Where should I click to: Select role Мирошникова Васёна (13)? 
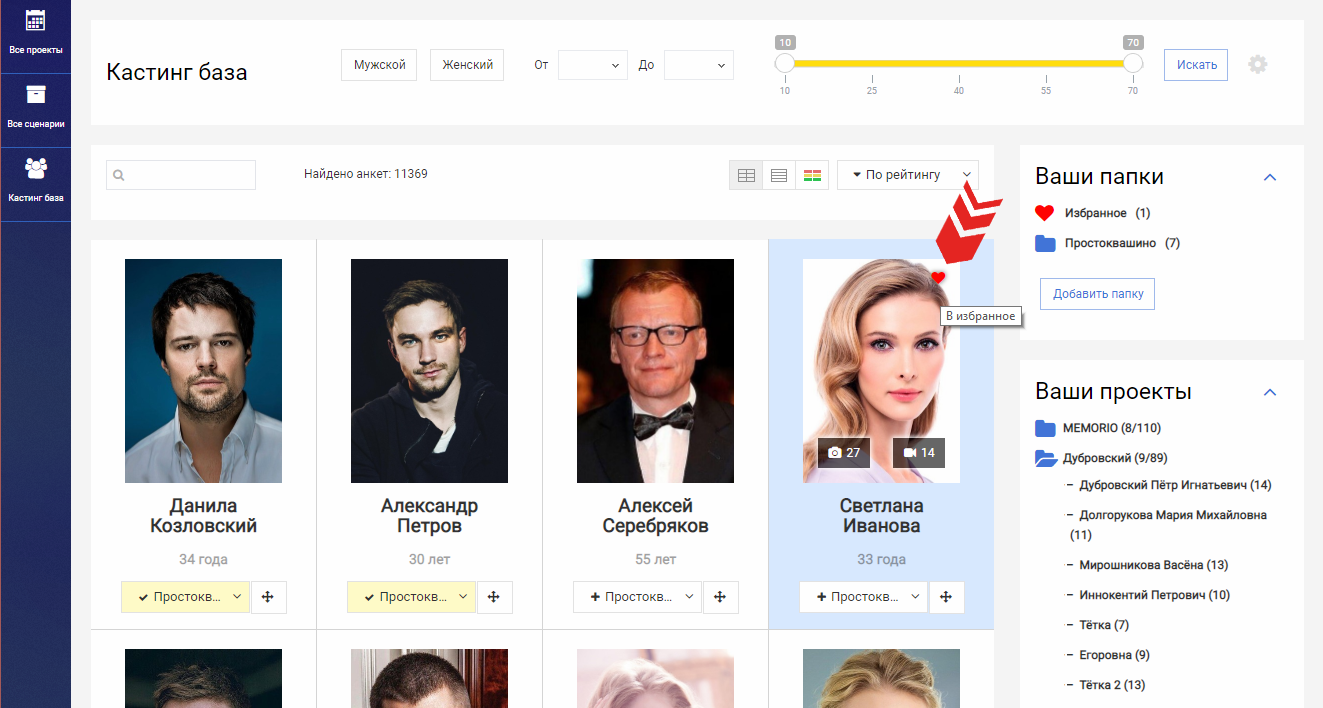click(x=1154, y=565)
